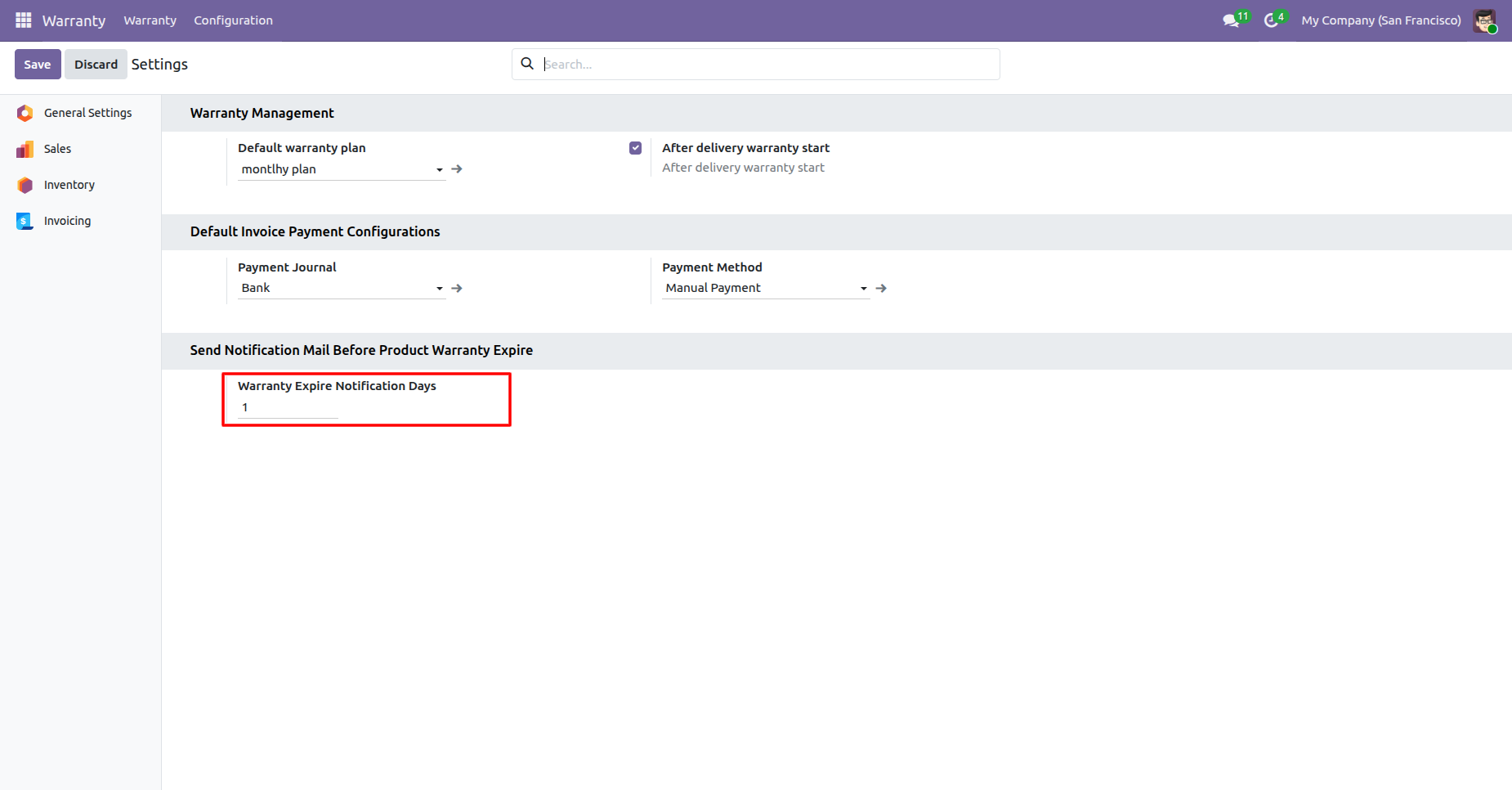The image size is (1512, 790).
Task: Open Payment Journal external link arrow
Action: [x=457, y=288]
